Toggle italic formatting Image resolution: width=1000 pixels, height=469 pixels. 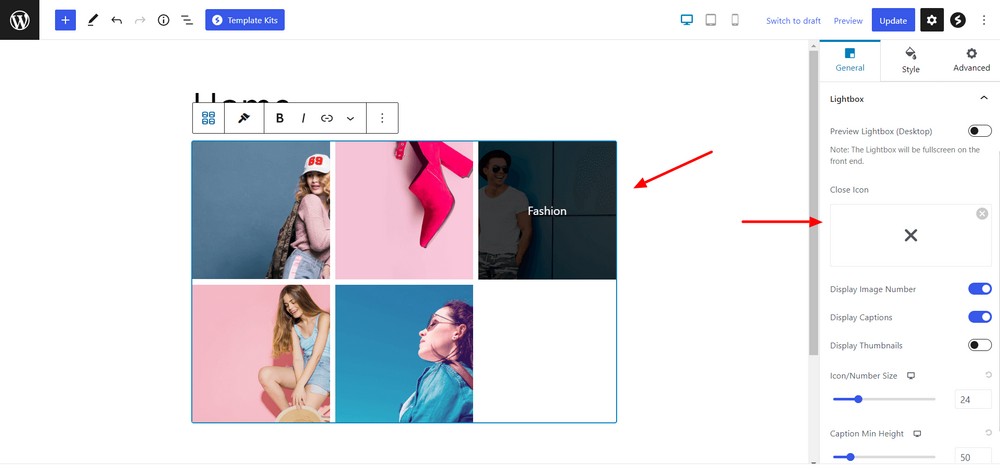click(x=303, y=118)
